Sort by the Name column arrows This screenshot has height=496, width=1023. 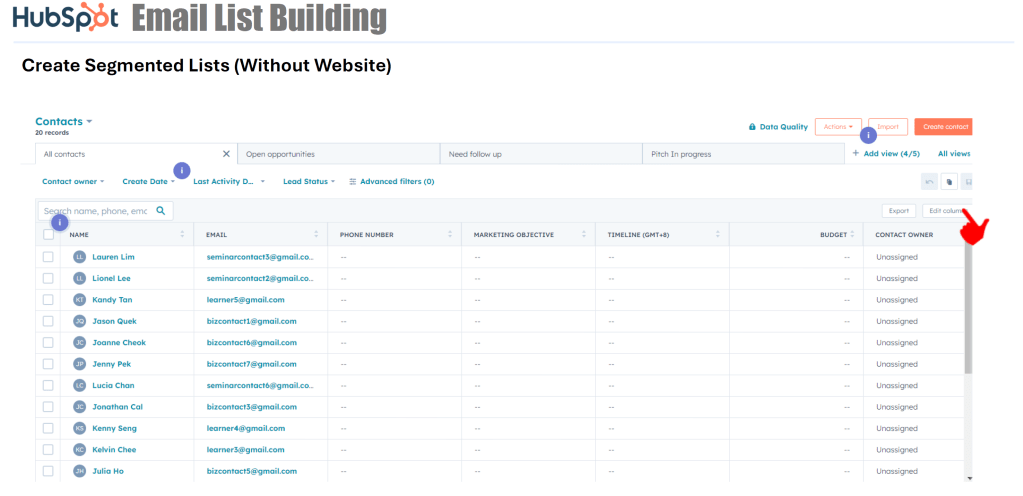pos(182,235)
